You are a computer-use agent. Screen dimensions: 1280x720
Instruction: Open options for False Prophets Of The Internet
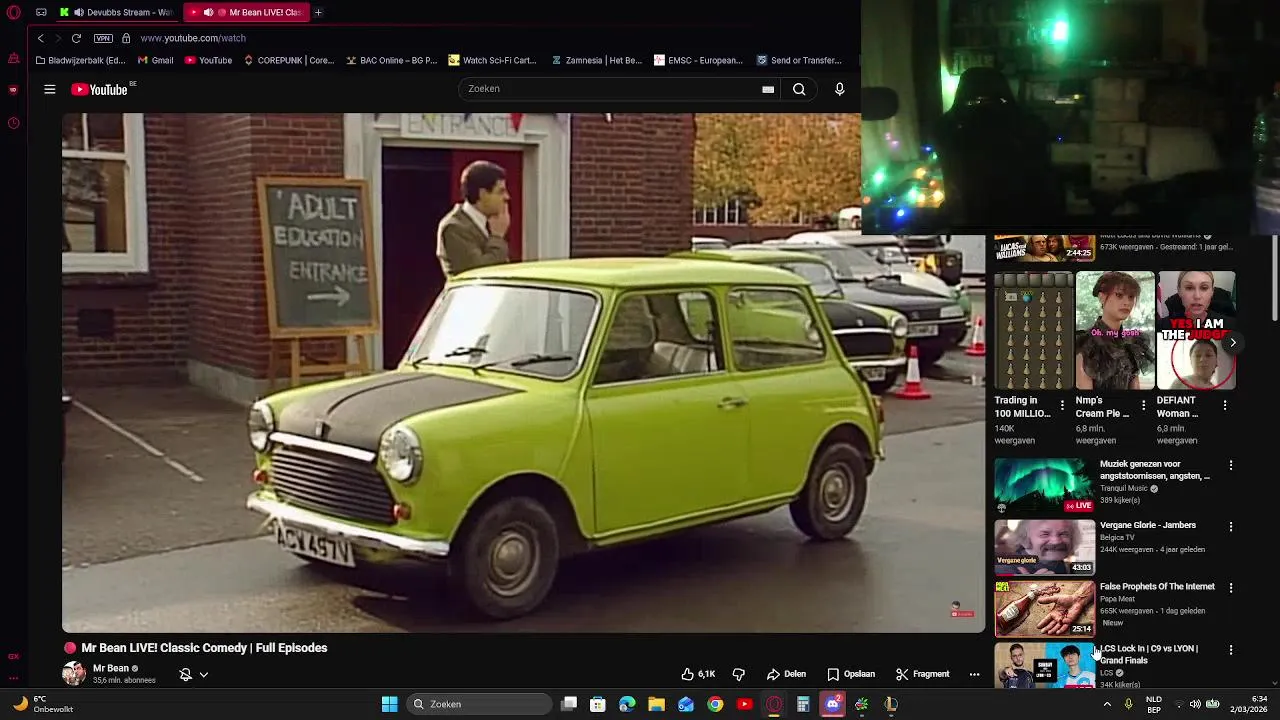pyautogui.click(x=1231, y=588)
